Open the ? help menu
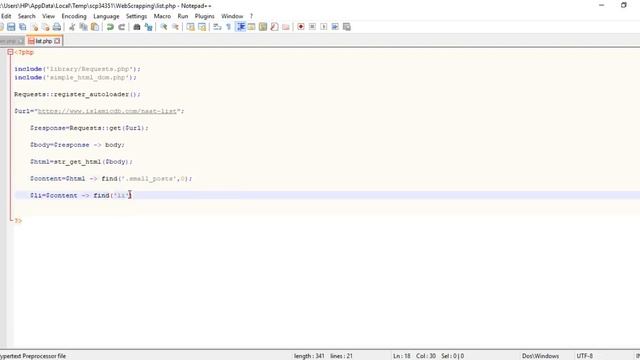 click(251, 16)
